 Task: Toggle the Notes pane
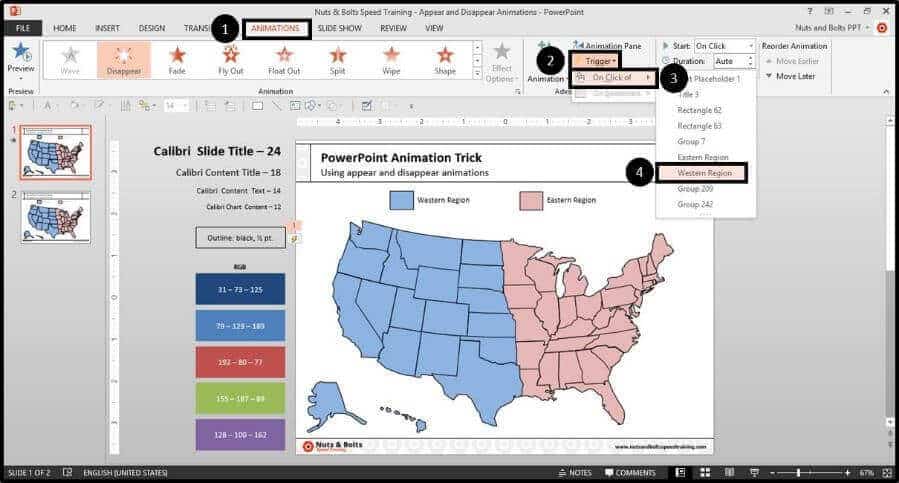tap(574, 473)
